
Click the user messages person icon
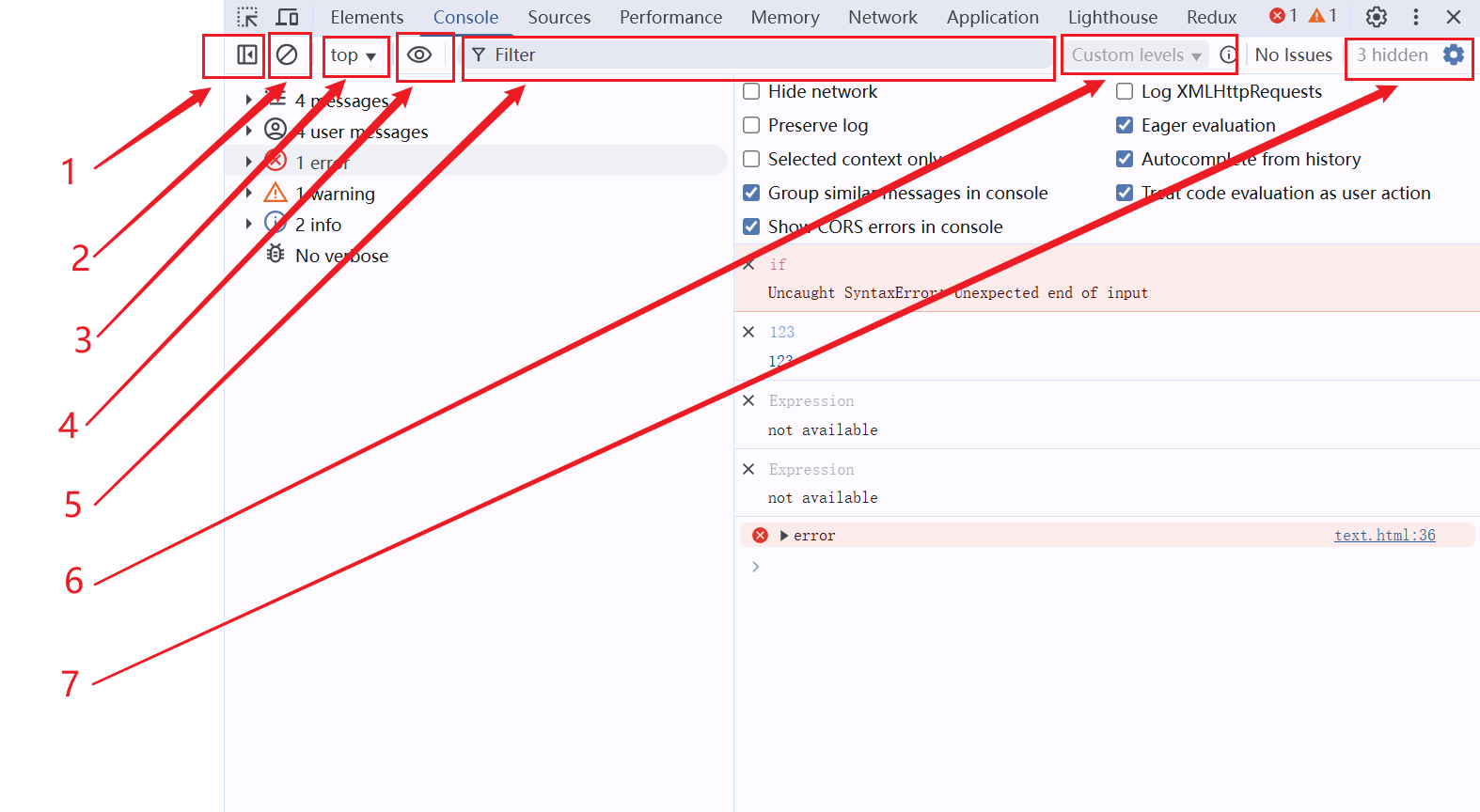276,129
